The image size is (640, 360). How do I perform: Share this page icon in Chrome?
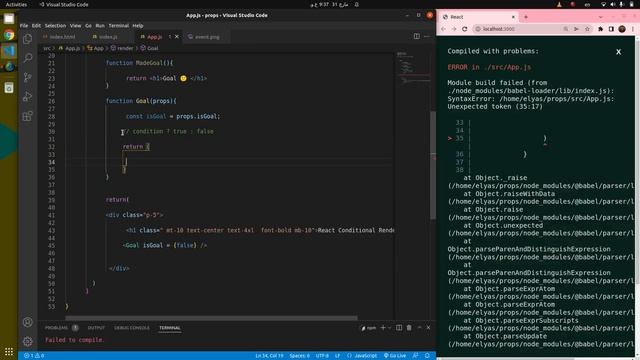click(x=576, y=29)
